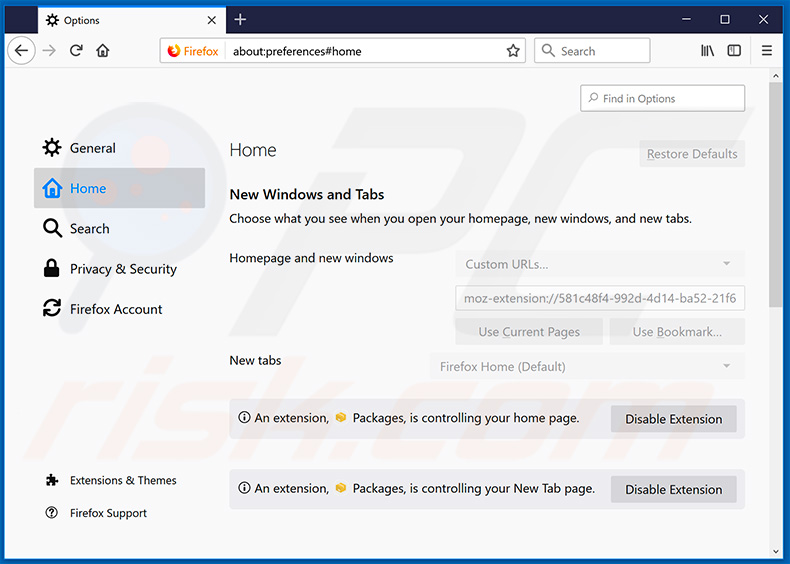Image resolution: width=790 pixels, height=564 pixels.
Task: Open the Search settings category
Action: pos(119,228)
